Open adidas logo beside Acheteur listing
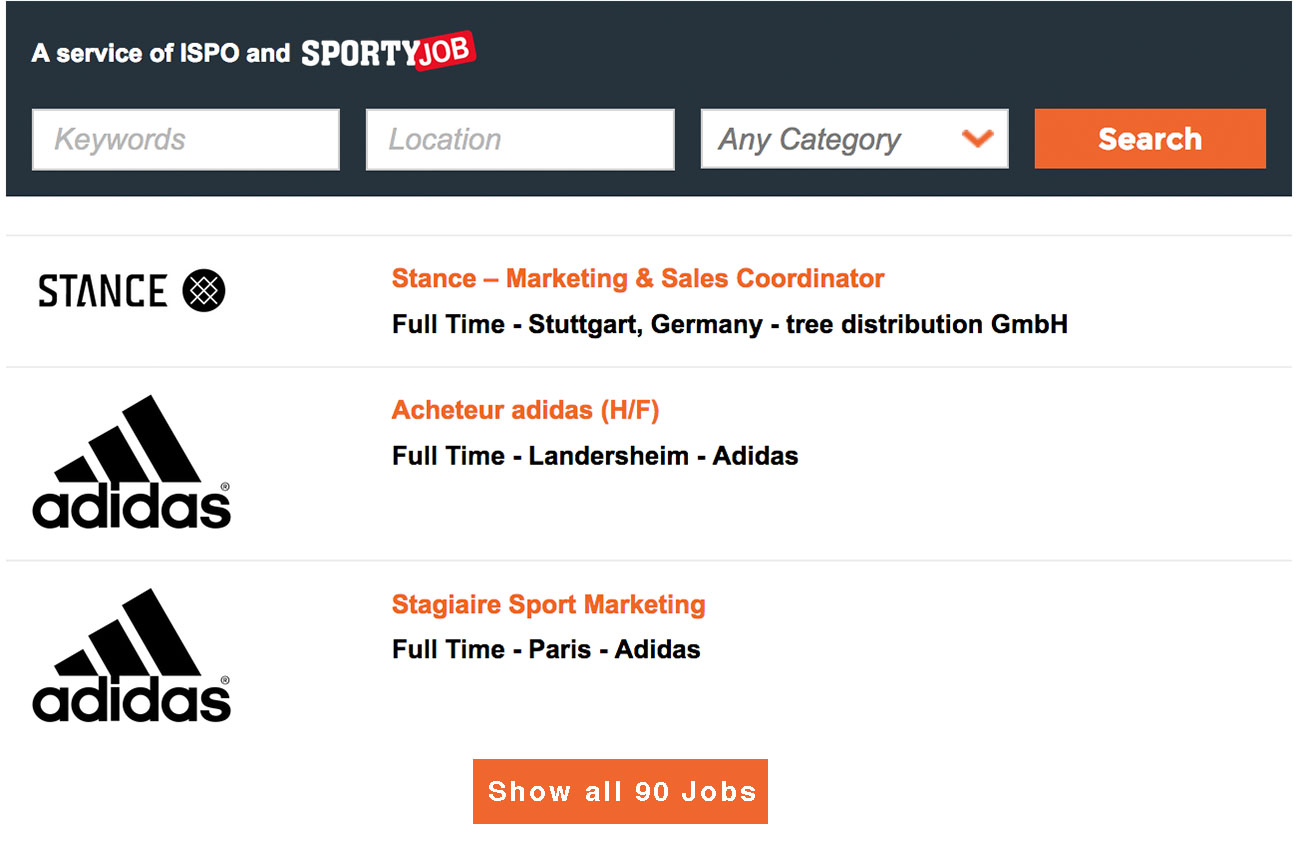This screenshot has width=1296, height=862. (132, 461)
